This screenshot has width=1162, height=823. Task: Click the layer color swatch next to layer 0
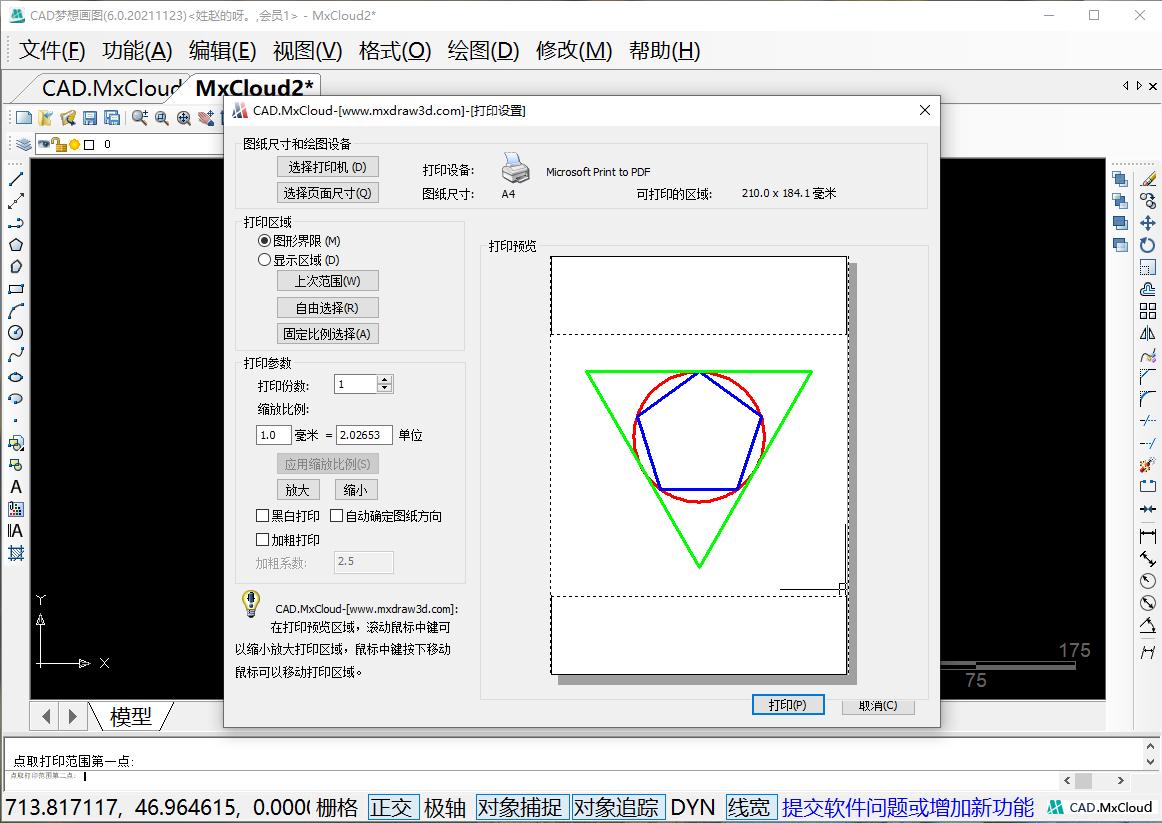[89, 144]
